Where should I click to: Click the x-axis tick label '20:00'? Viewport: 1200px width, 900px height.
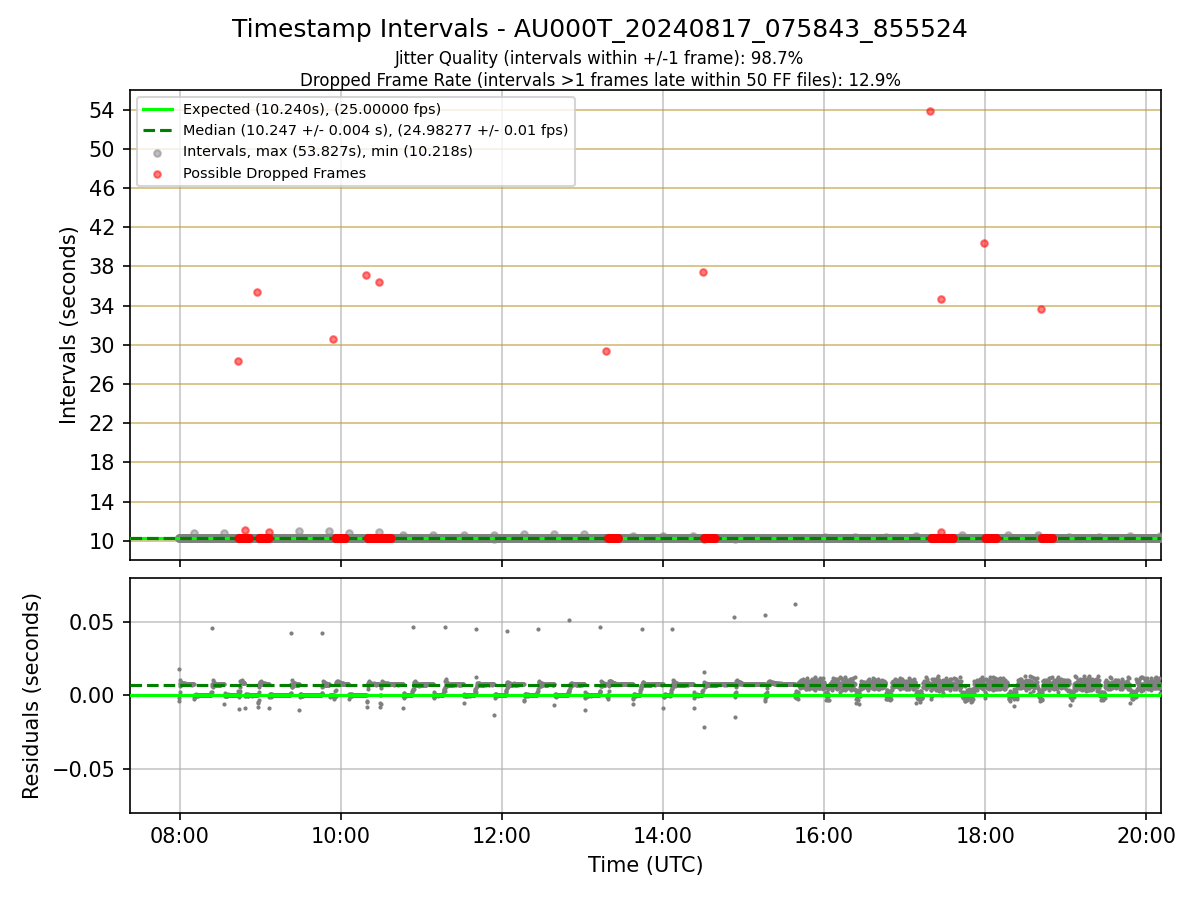[1146, 837]
